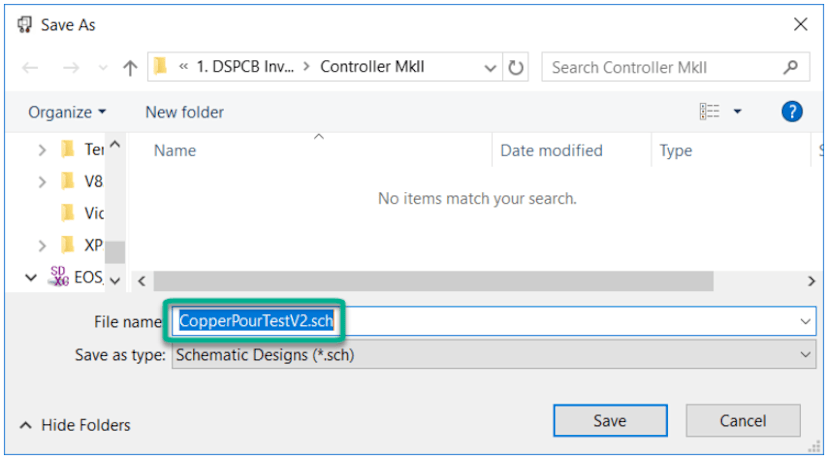The image size is (829, 460).
Task: Expand the 'V8' folder tree node
Action: 42,182
